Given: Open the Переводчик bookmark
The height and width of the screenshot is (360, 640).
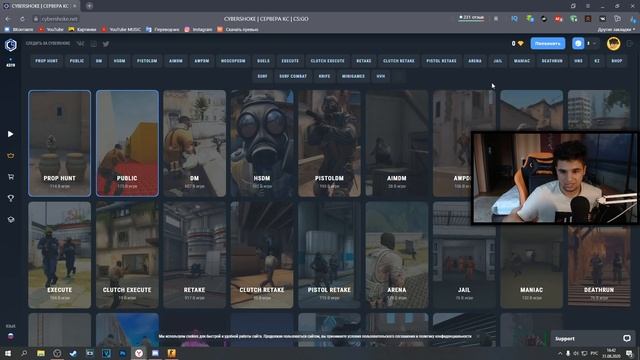Looking at the screenshot, I should [162, 29].
